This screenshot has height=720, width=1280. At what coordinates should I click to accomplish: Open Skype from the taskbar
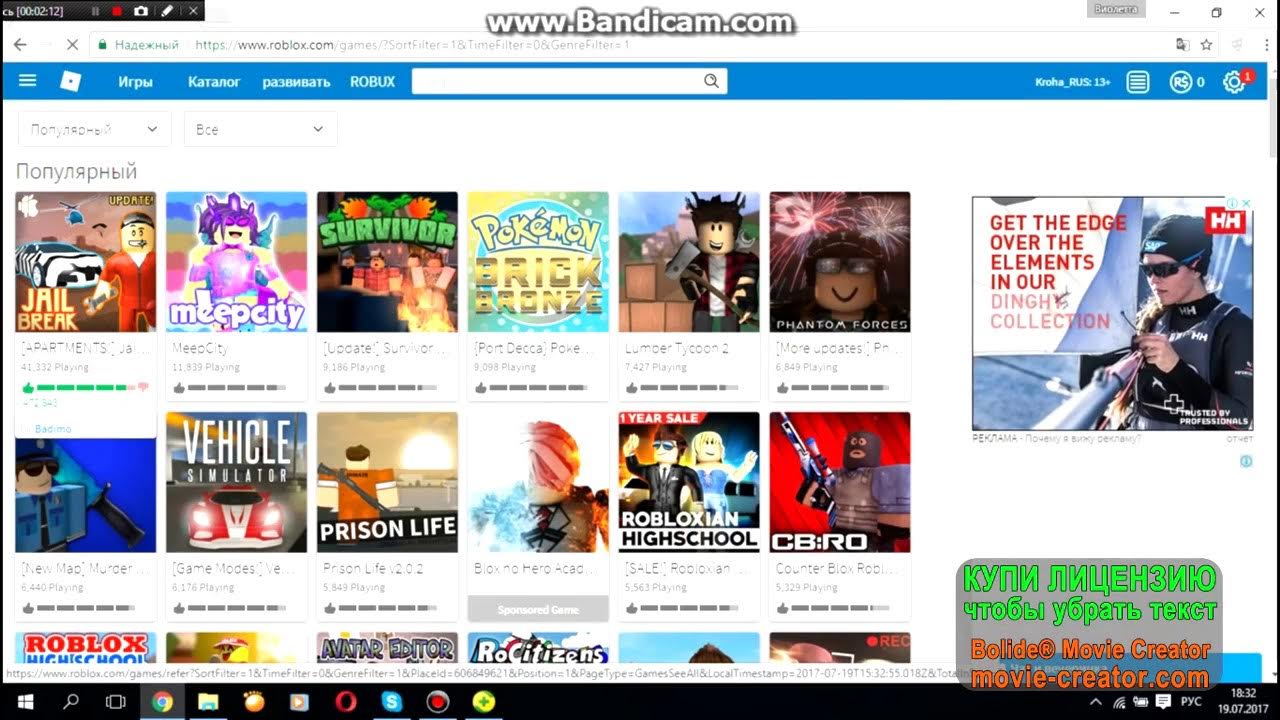392,702
